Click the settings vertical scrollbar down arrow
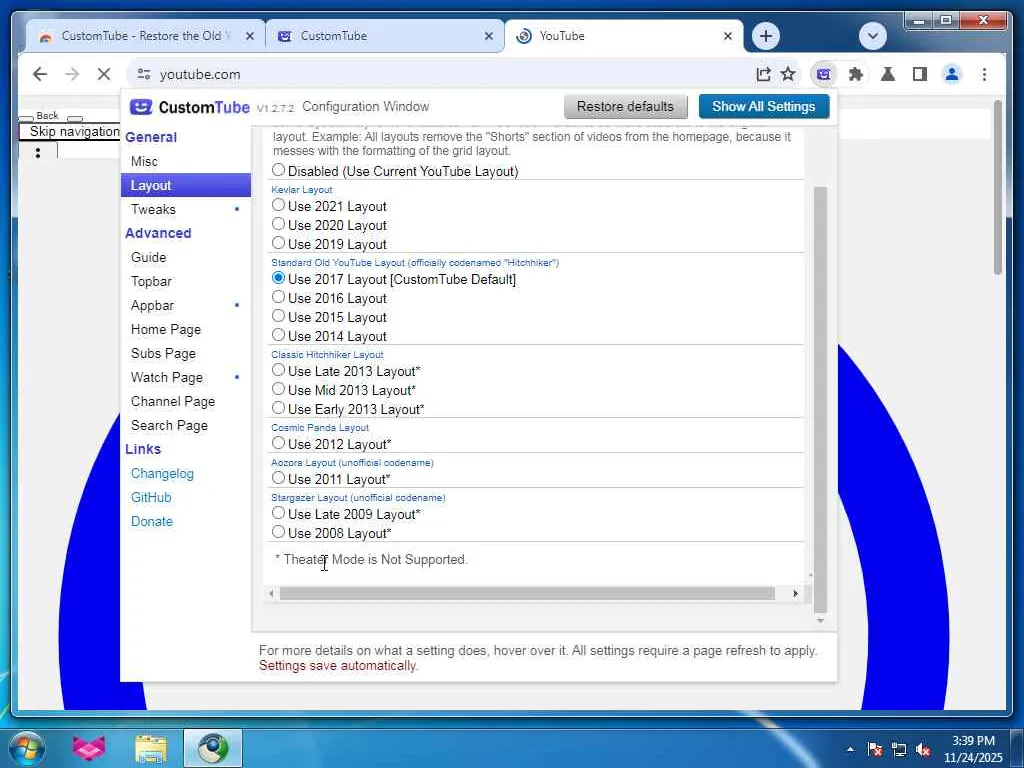This screenshot has height=768, width=1024. click(x=821, y=620)
